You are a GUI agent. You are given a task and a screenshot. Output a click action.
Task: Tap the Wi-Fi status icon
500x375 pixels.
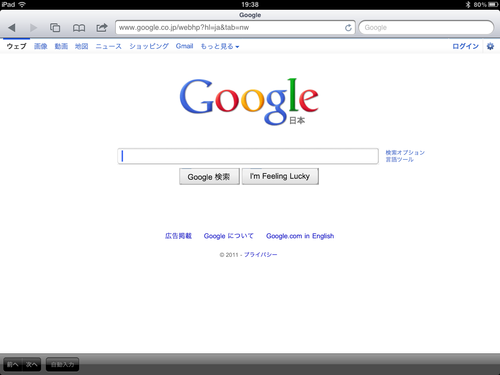(x=22, y=4)
